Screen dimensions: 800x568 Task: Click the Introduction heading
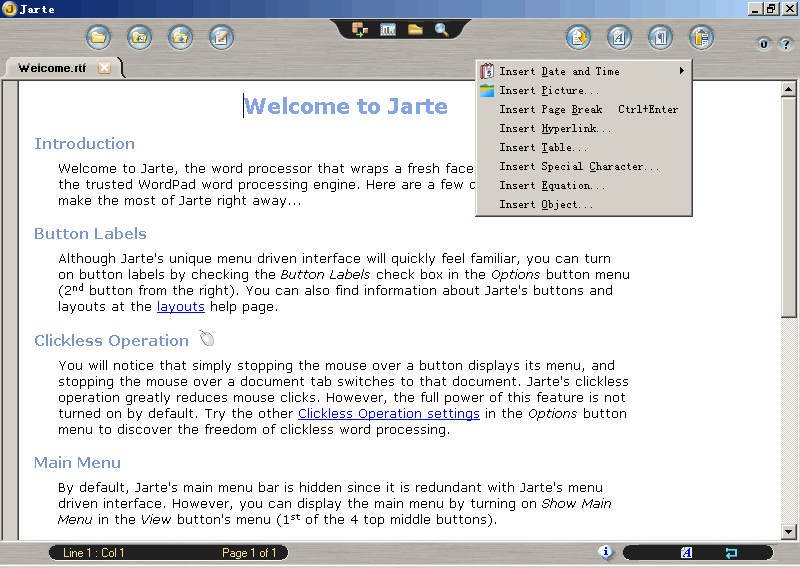click(84, 143)
